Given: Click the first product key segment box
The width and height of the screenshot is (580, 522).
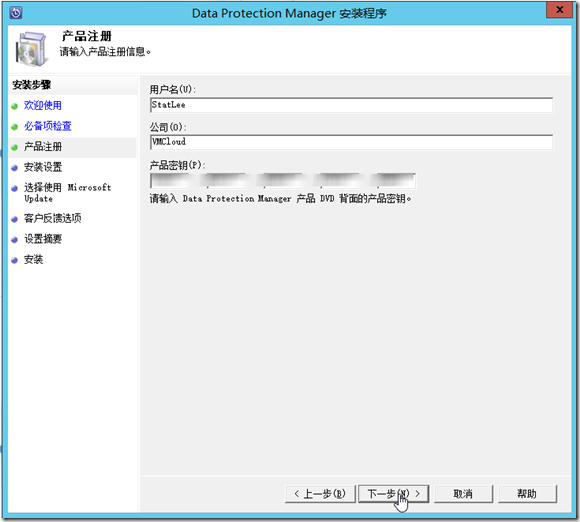Looking at the screenshot, I should [170, 181].
